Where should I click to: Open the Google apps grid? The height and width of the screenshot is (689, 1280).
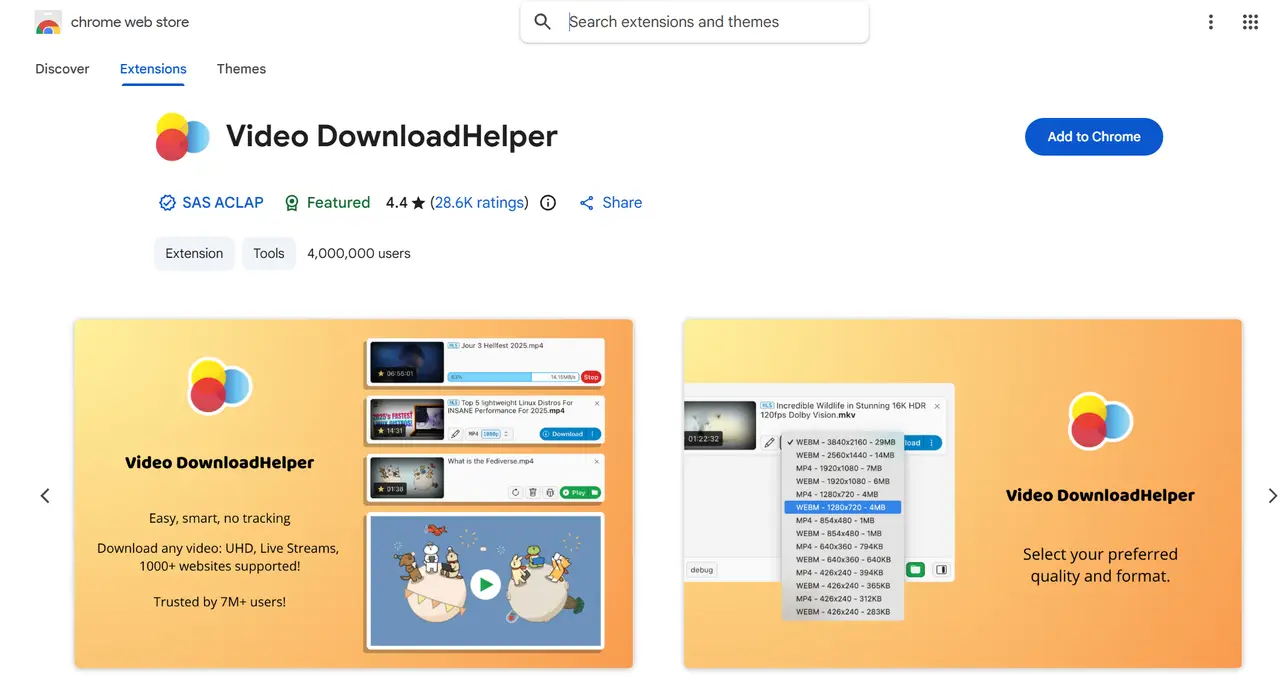tap(1250, 22)
